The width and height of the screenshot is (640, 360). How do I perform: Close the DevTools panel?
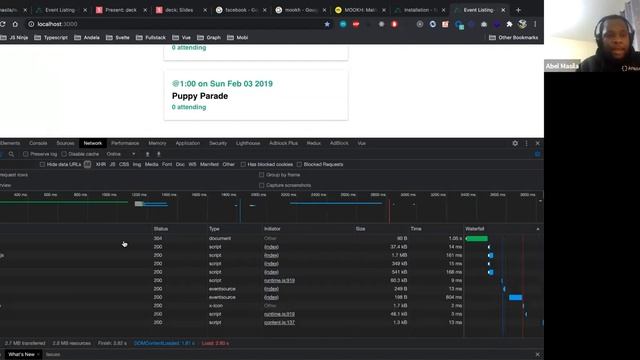(538, 143)
